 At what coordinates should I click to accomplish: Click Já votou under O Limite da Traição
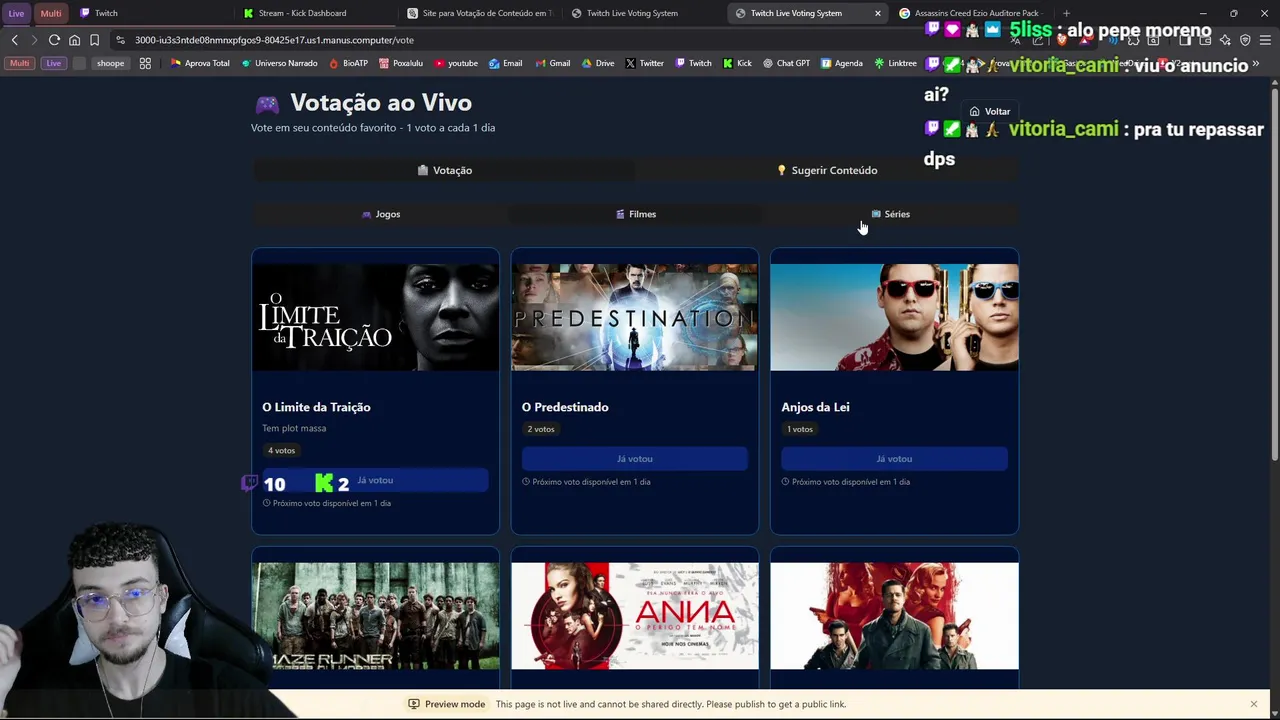[x=375, y=480]
